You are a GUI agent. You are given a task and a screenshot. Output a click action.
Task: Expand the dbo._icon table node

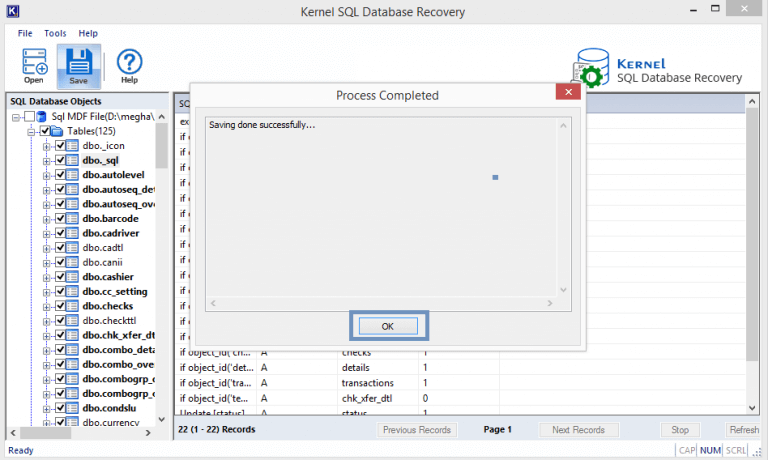click(x=47, y=146)
